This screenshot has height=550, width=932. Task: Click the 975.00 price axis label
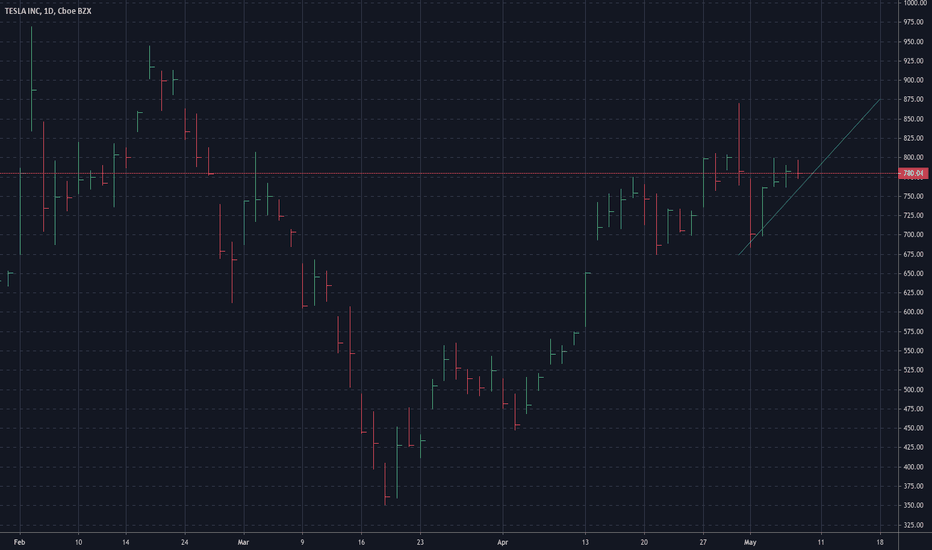click(913, 22)
